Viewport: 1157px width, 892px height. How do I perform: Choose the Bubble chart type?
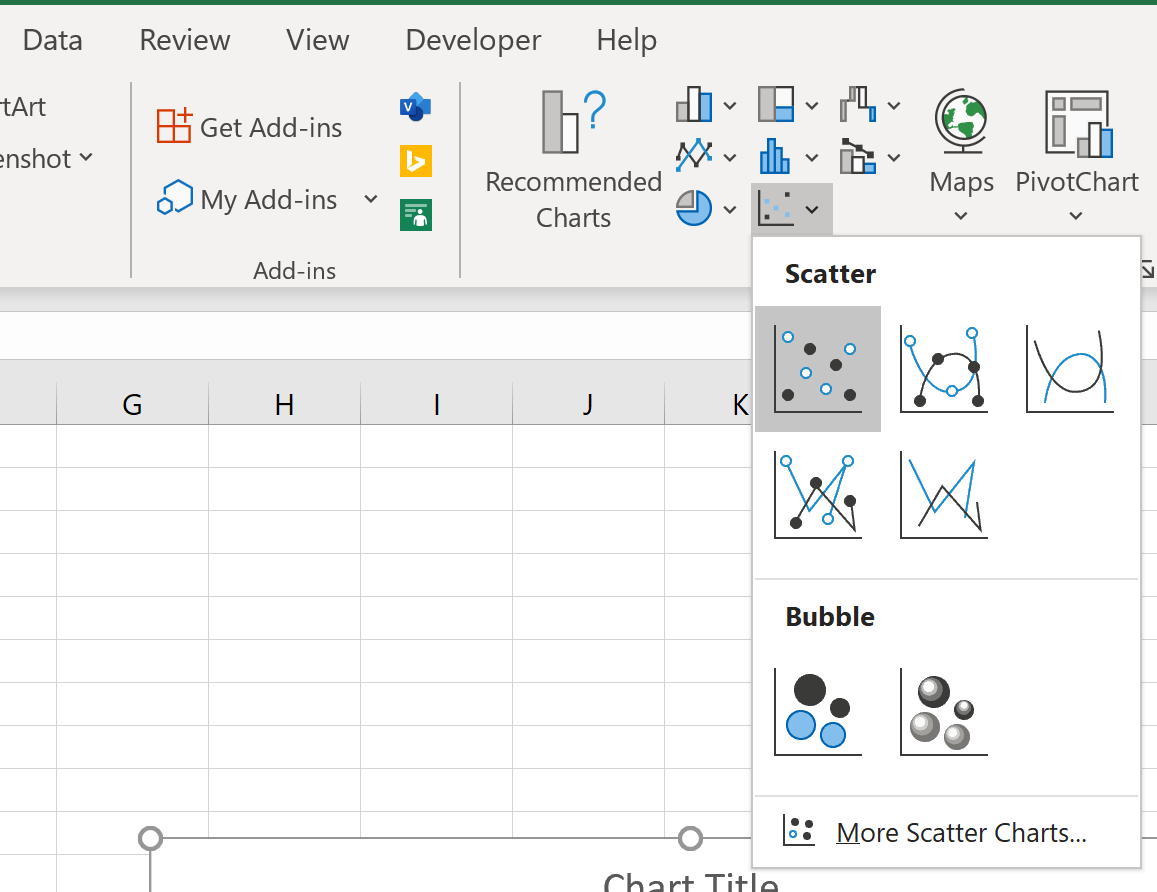[818, 711]
